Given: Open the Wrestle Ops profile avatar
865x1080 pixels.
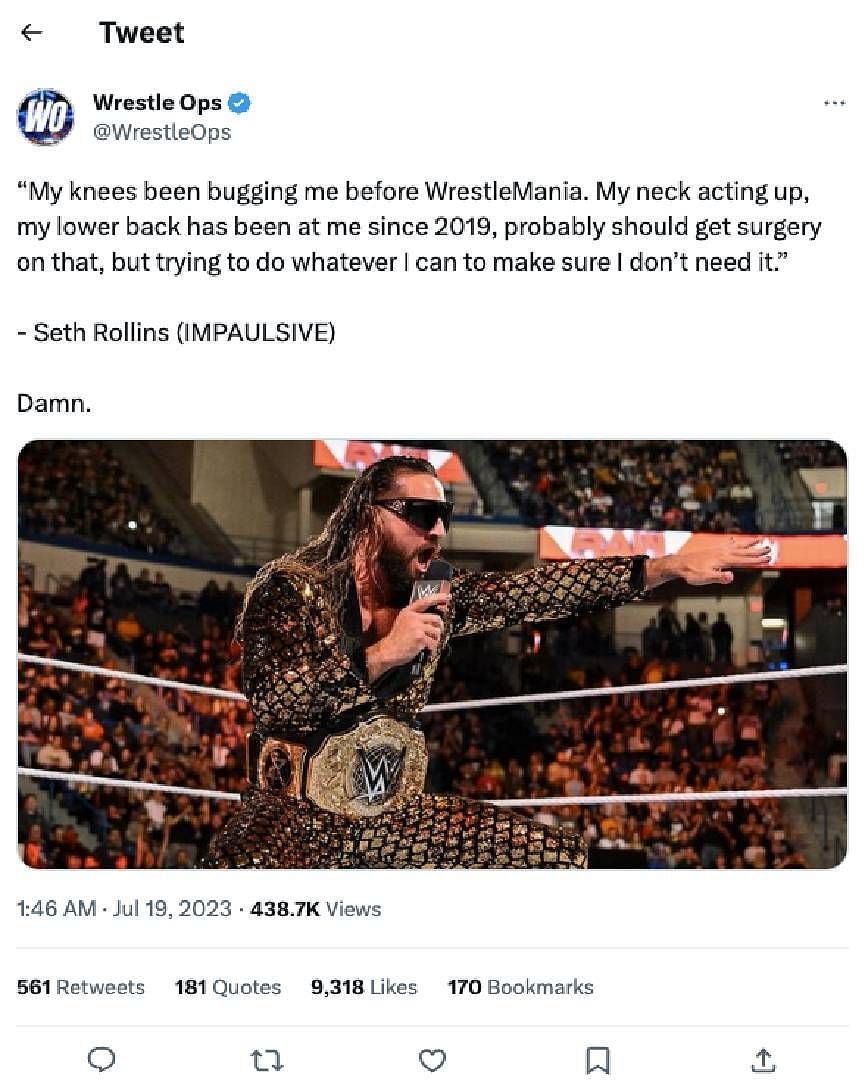Looking at the screenshot, I should (x=45, y=117).
